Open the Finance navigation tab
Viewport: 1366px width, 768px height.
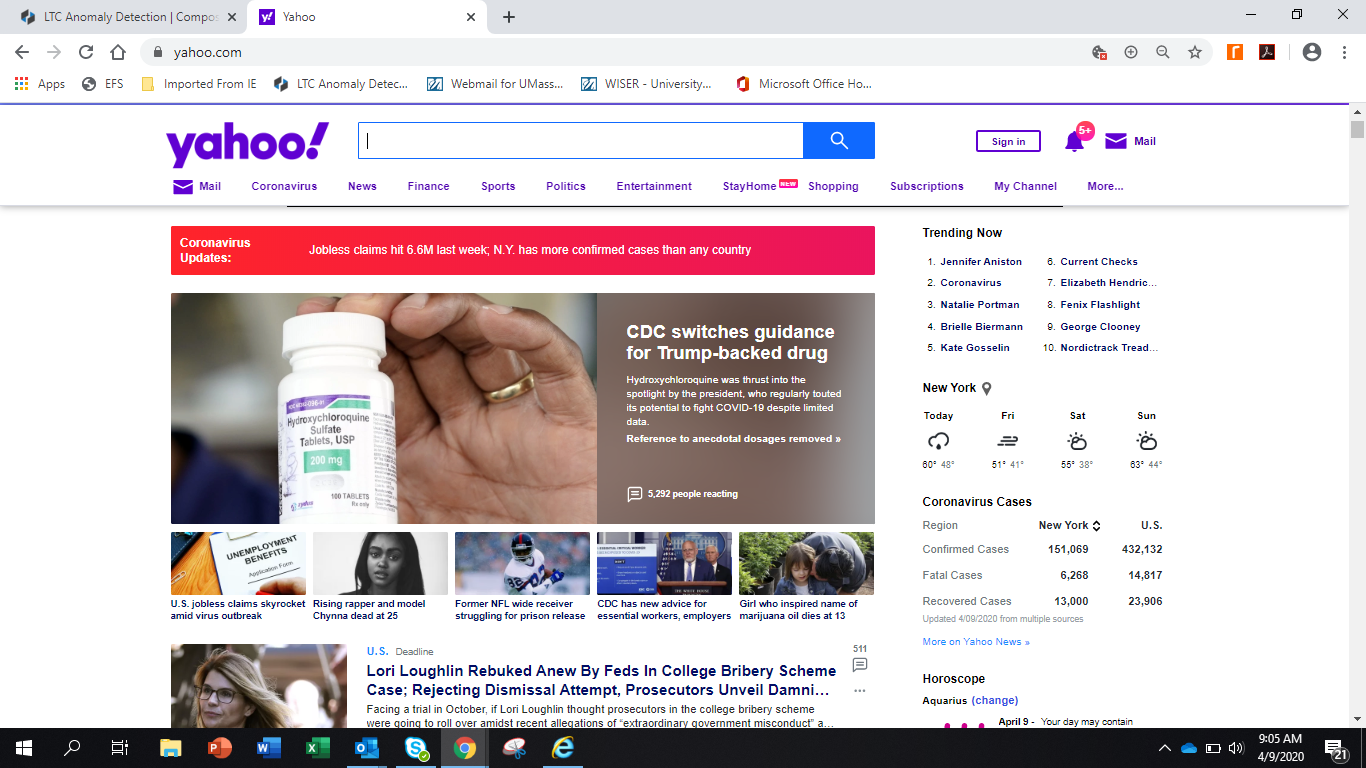pyautogui.click(x=428, y=186)
